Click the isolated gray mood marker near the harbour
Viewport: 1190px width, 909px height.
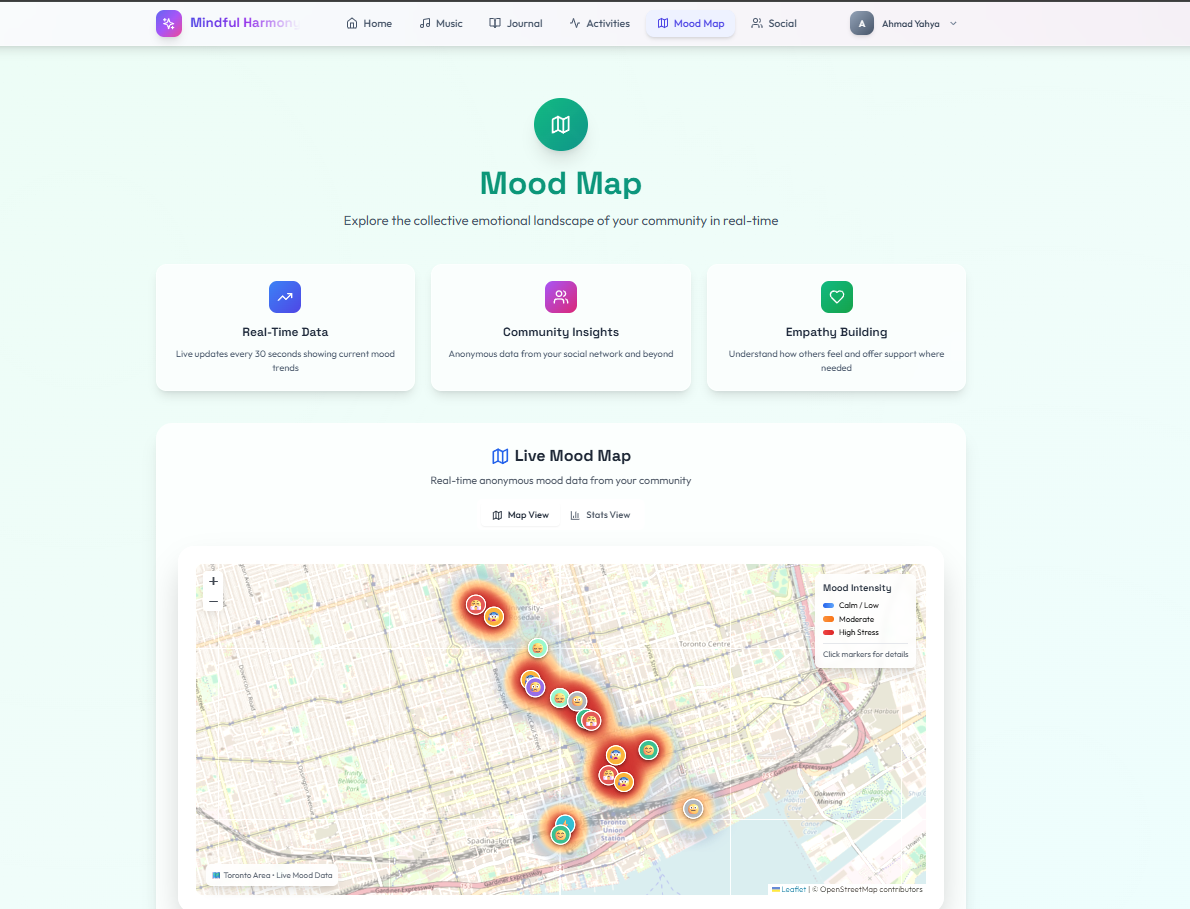point(693,808)
